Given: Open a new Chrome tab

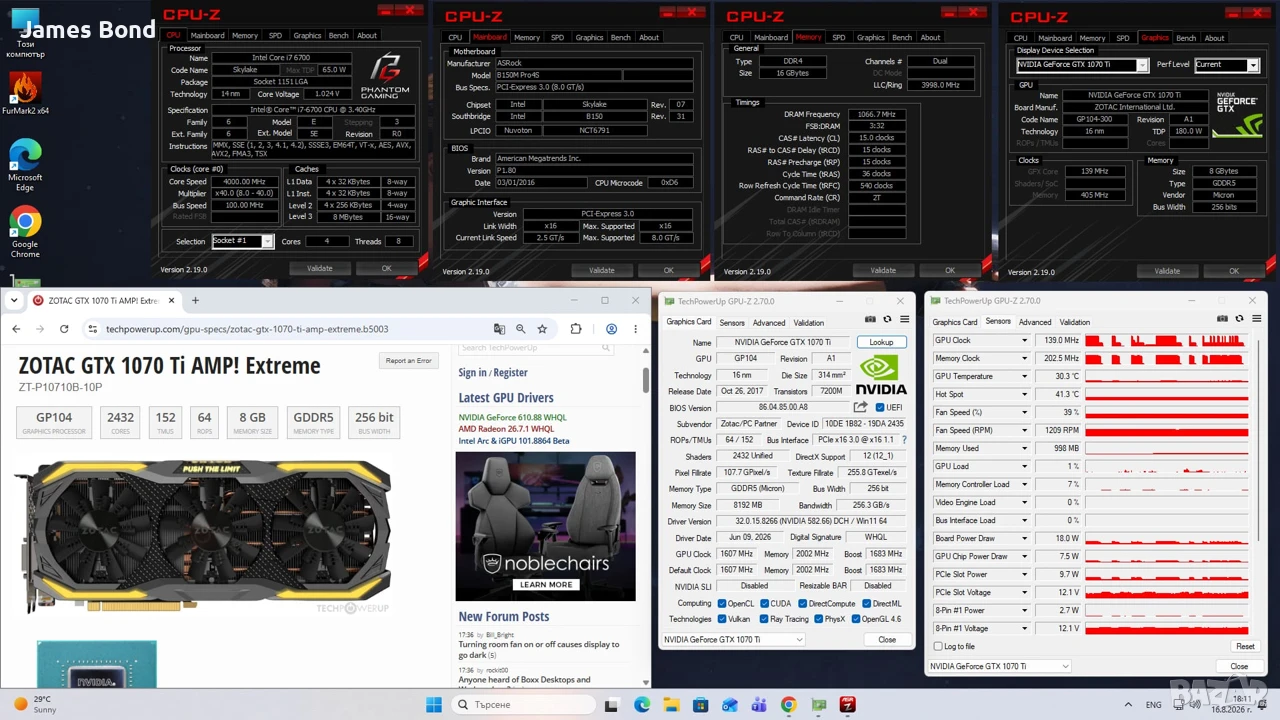Looking at the screenshot, I should 195,300.
